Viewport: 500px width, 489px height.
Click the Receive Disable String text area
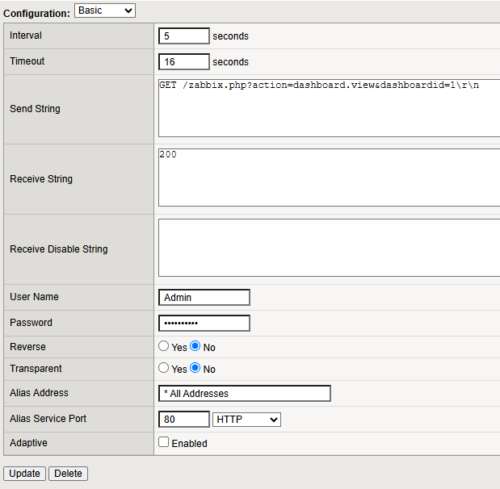329,248
